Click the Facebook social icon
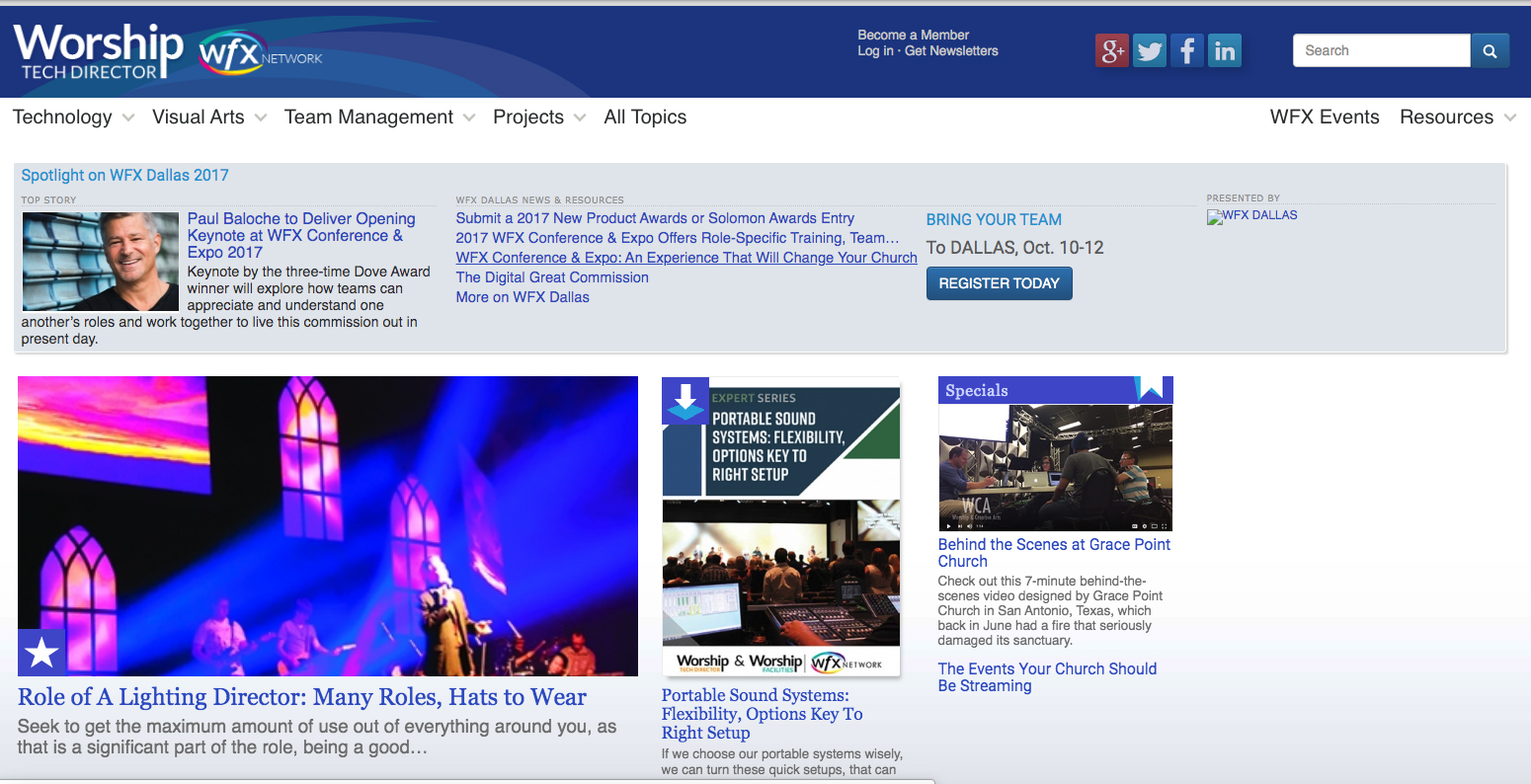1531x784 pixels. click(x=1187, y=50)
